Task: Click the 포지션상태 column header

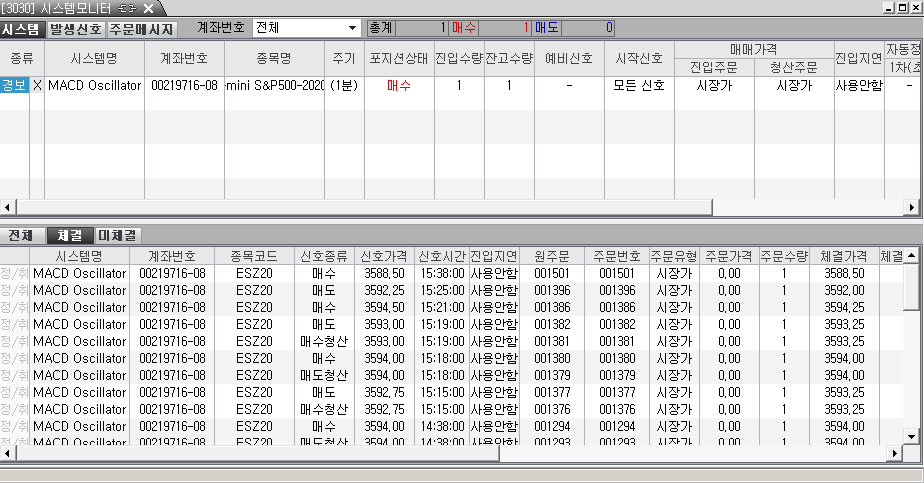Action: tap(398, 58)
